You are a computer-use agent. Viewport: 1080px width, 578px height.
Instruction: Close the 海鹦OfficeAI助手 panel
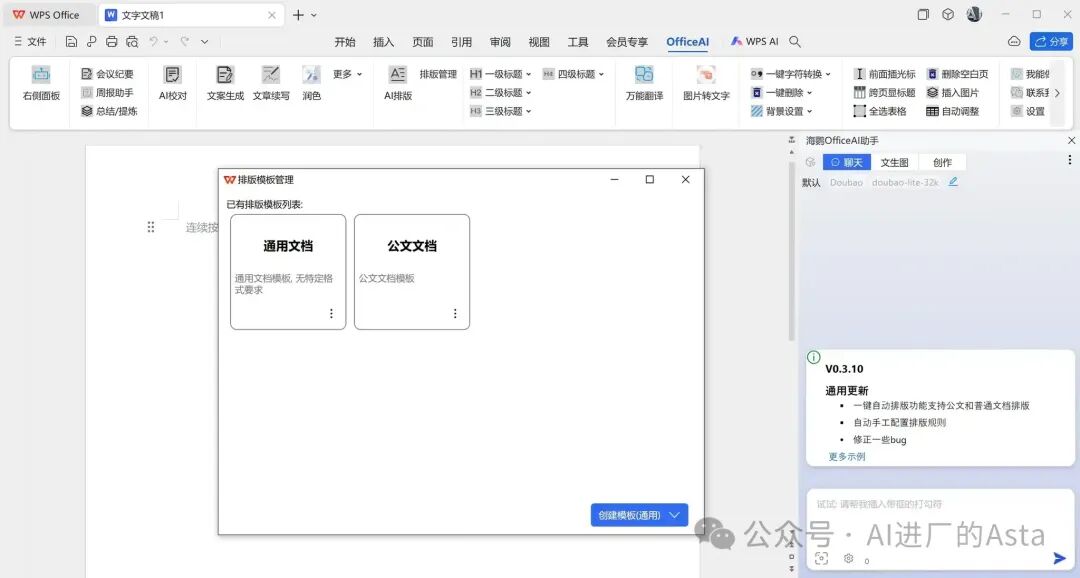tap(1071, 141)
